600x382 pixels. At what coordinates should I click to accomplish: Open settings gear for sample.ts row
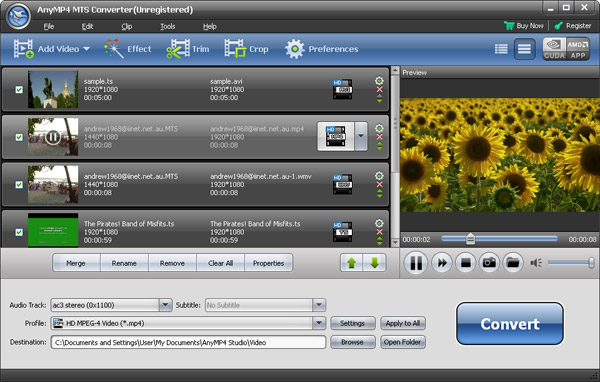(x=379, y=81)
